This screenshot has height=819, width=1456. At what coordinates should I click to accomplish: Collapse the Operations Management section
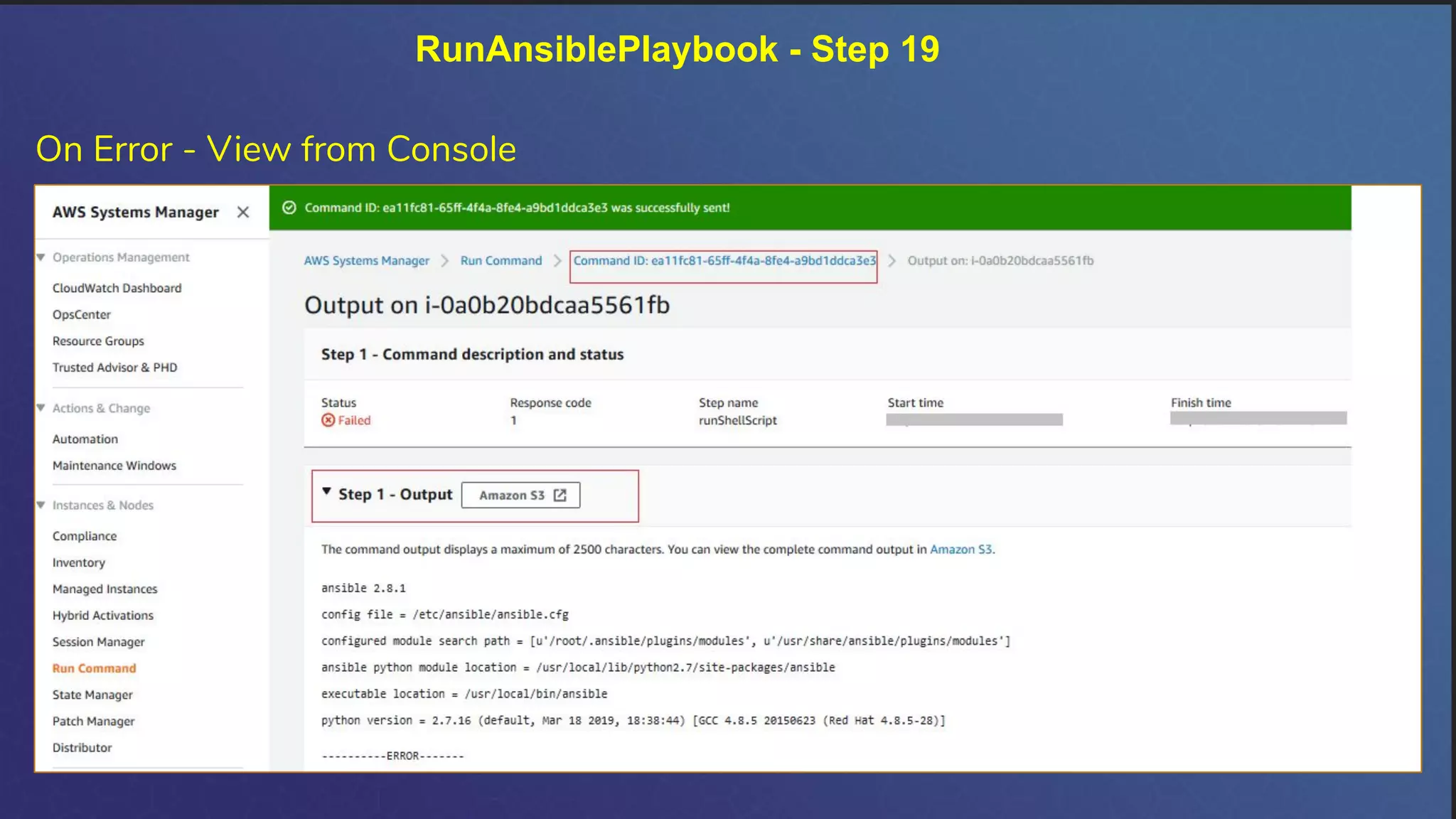click(41, 257)
